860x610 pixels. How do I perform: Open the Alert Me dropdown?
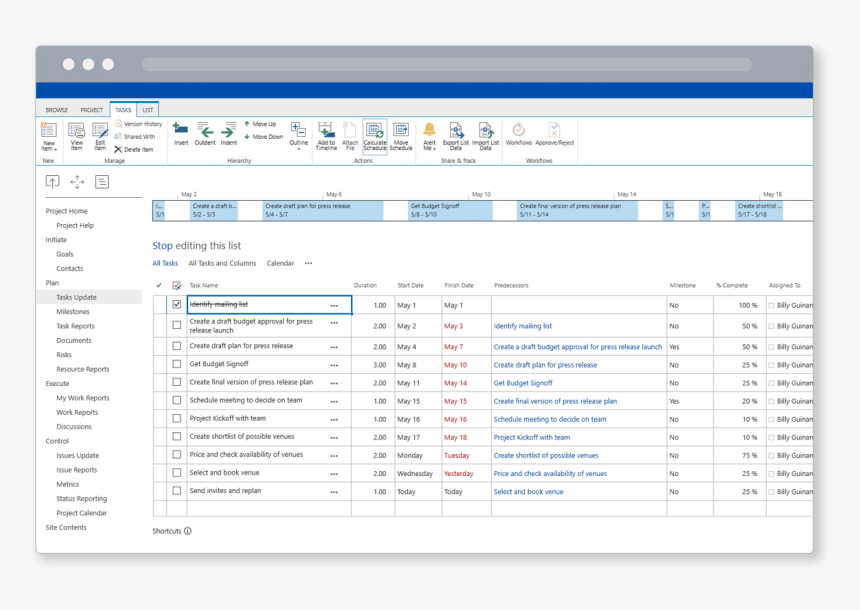click(429, 136)
